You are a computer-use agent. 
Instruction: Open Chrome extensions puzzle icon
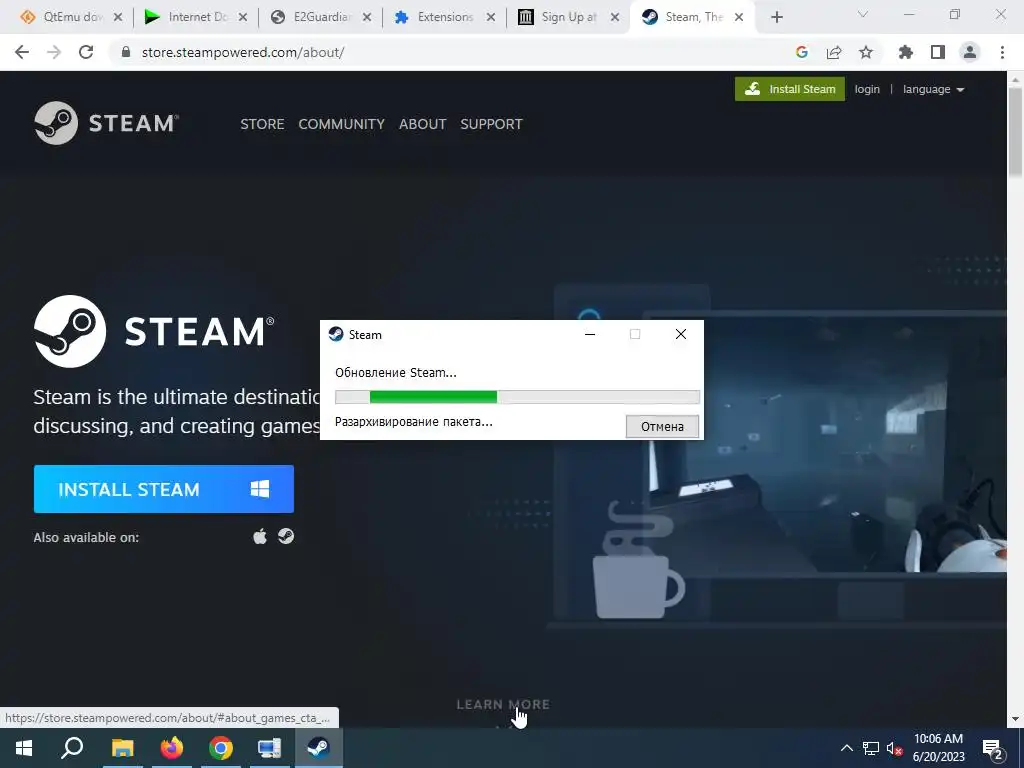906,52
